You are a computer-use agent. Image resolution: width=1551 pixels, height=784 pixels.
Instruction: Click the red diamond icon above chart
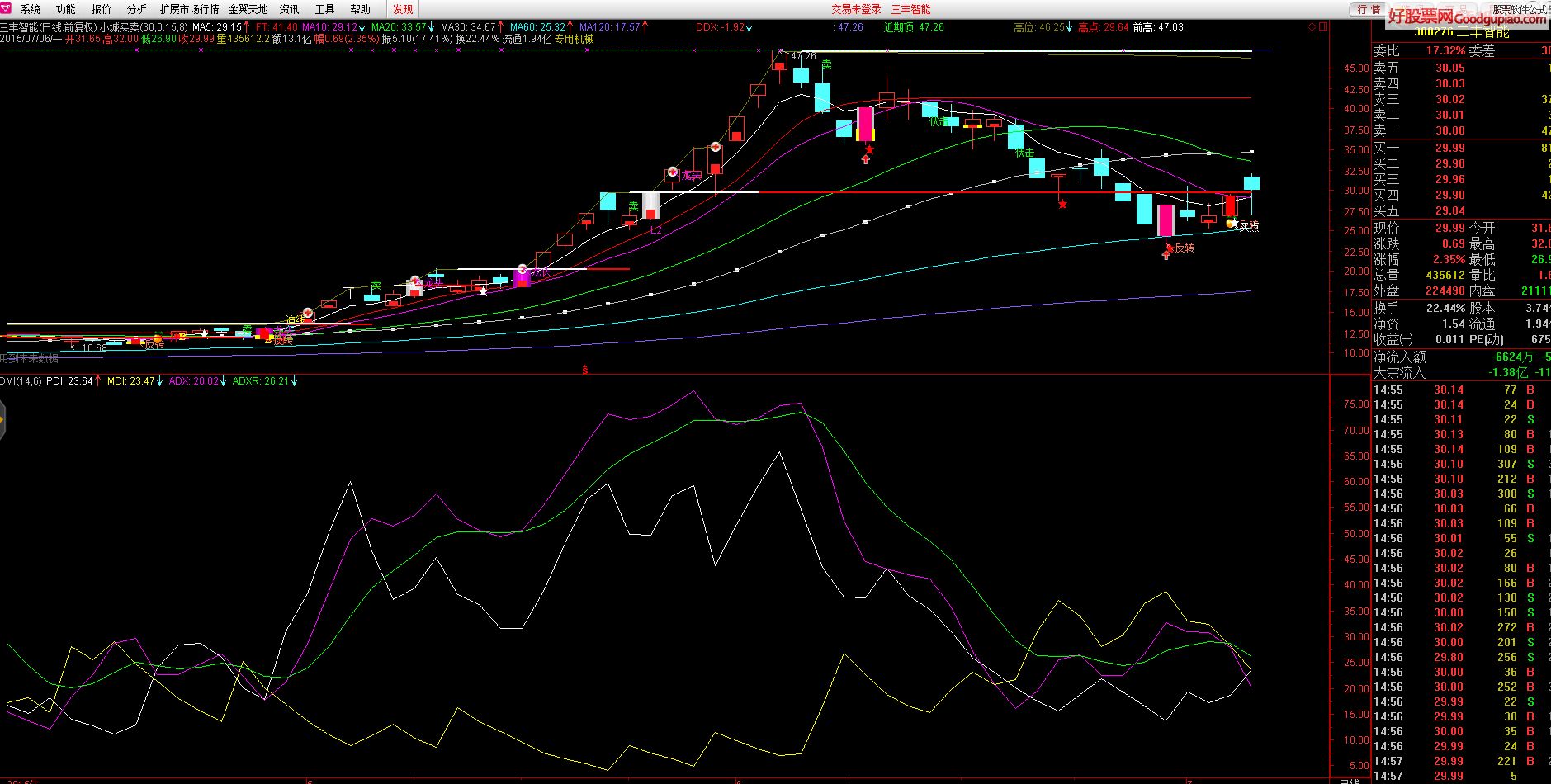(x=1312, y=26)
